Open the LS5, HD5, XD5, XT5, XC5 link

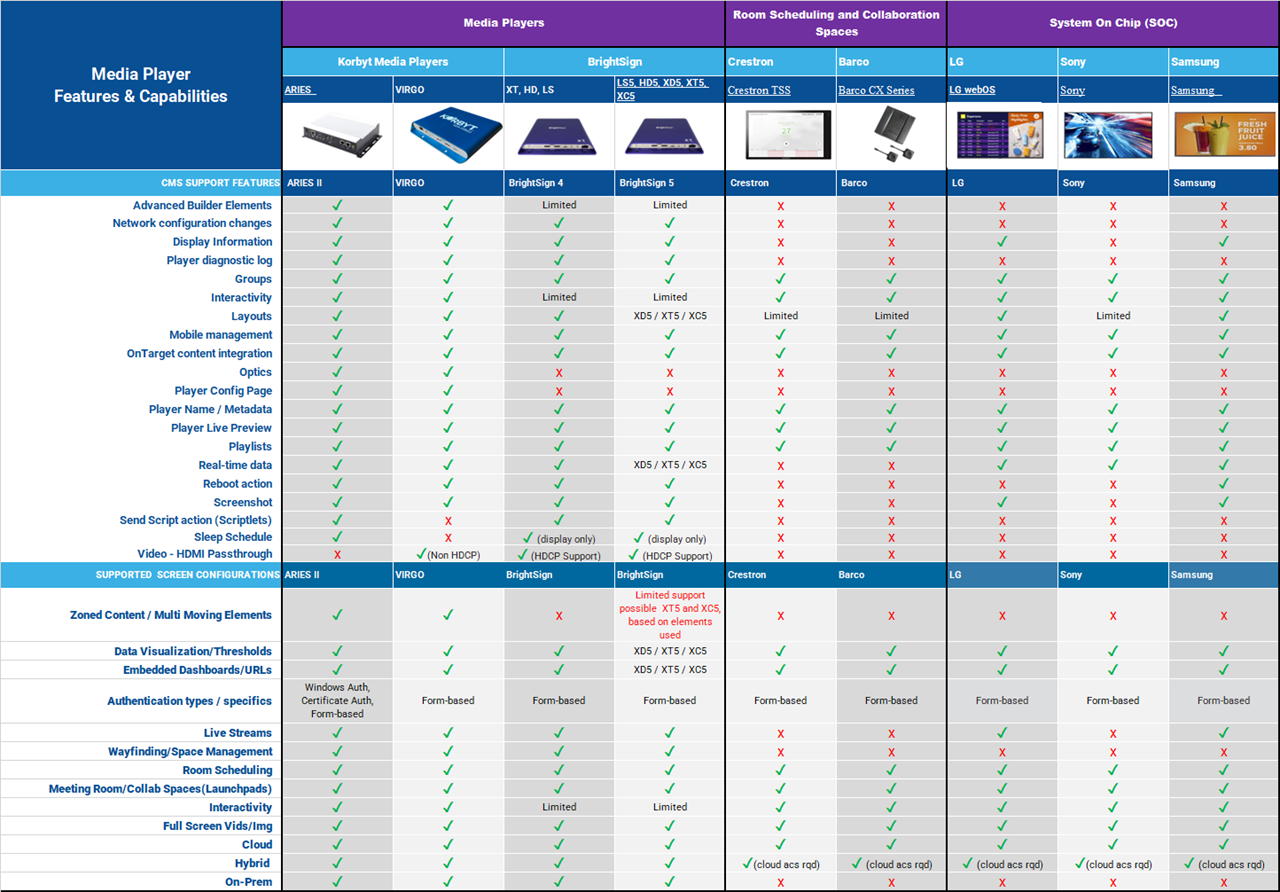(x=664, y=90)
